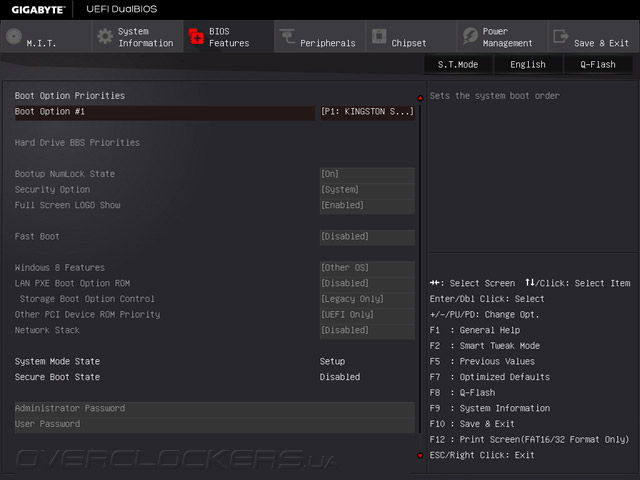The image size is (640, 480).
Task: Click the 'F7 : Optimized Defaults' hint
Action: coord(489,377)
